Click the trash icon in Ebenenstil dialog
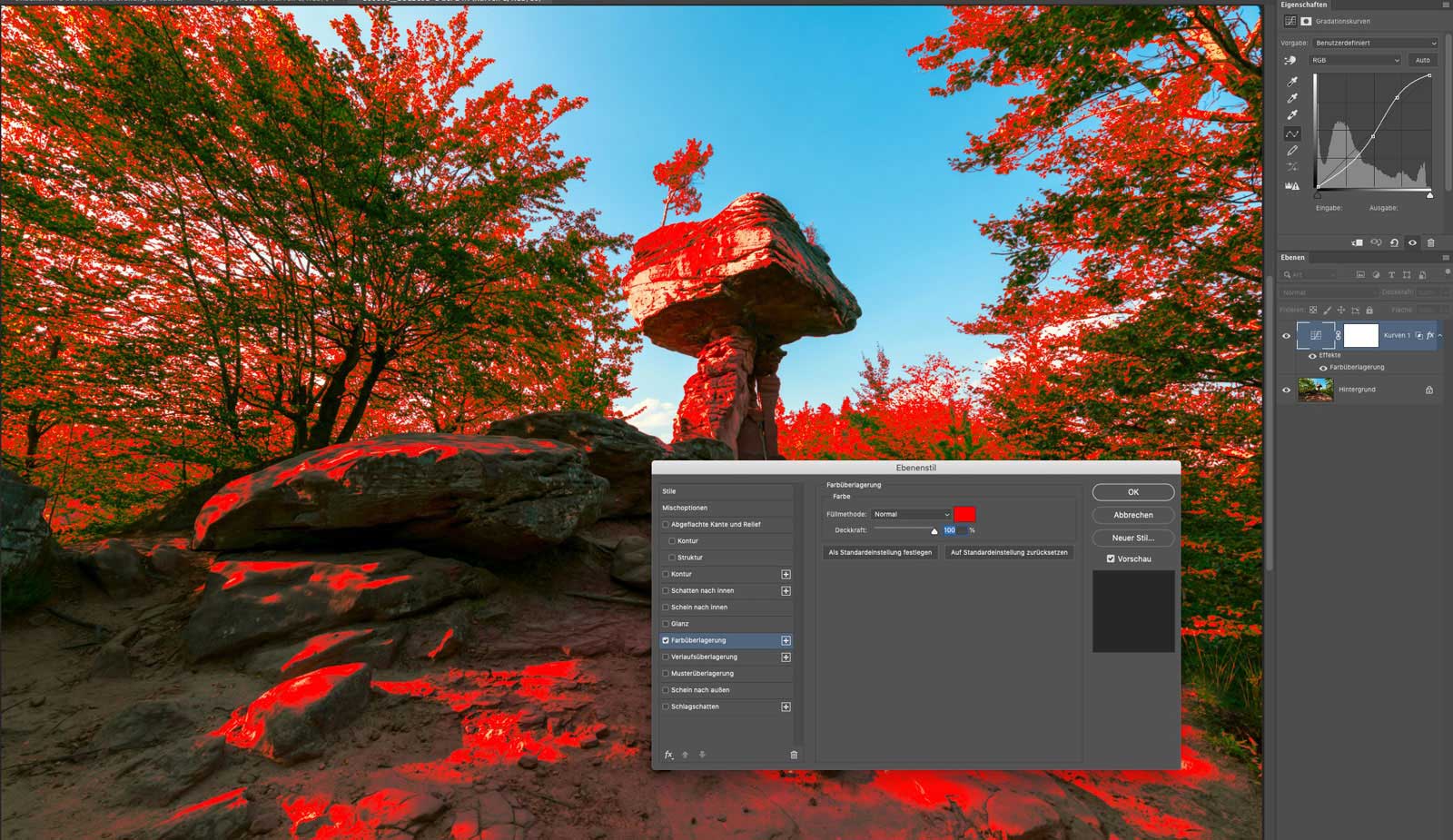1453x840 pixels. tap(794, 755)
